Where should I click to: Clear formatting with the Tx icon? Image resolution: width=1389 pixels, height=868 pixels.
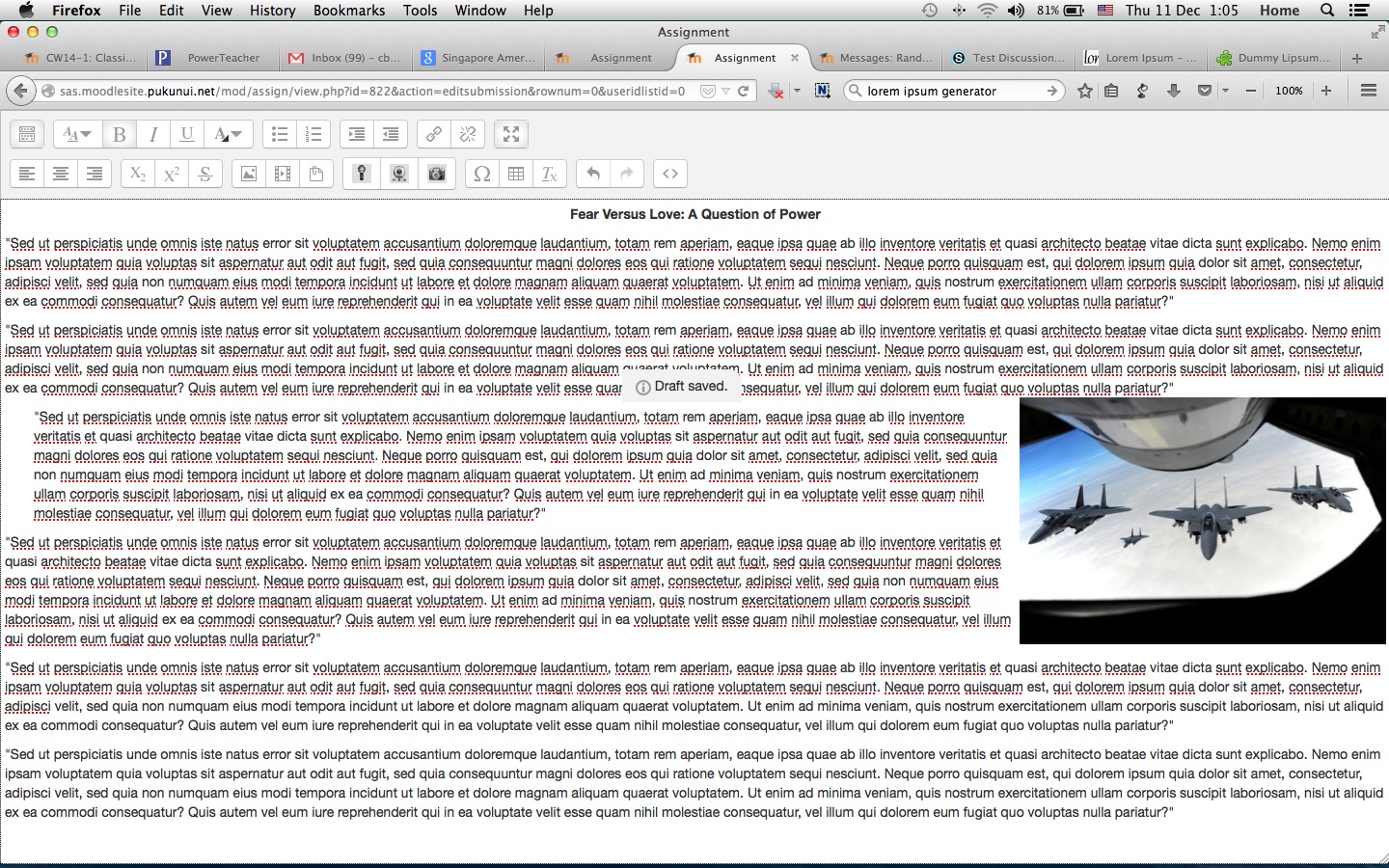coord(550,174)
